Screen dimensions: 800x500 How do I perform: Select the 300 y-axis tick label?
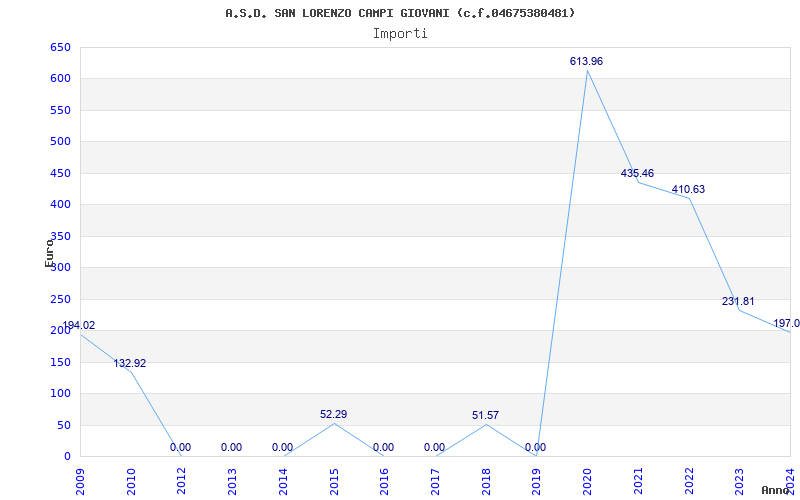tap(60, 267)
